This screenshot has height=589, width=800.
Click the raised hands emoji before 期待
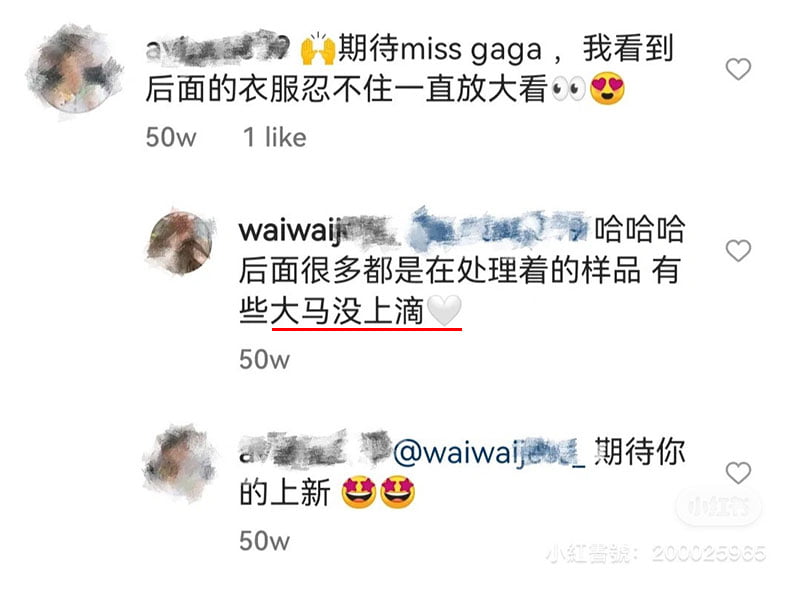coord(317,50)
